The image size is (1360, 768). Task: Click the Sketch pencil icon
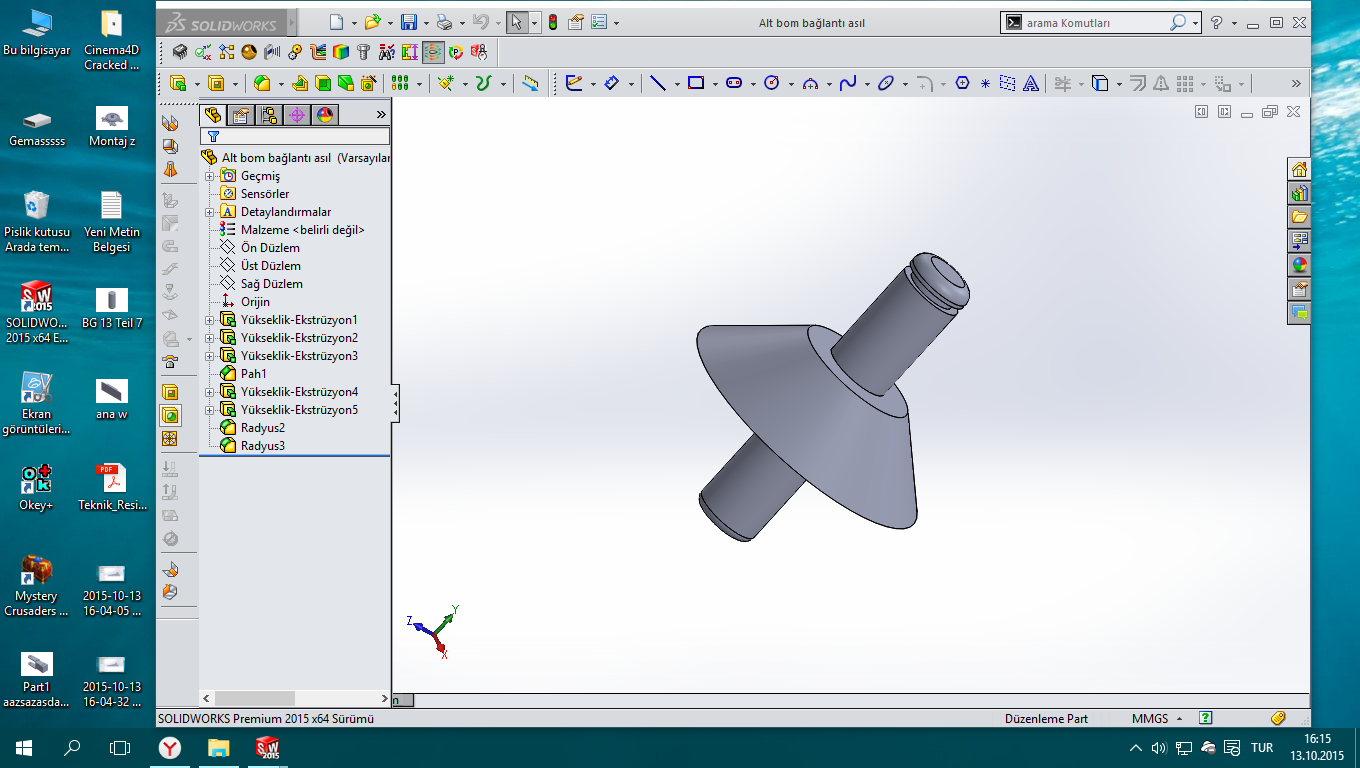[x=574, y=84]
